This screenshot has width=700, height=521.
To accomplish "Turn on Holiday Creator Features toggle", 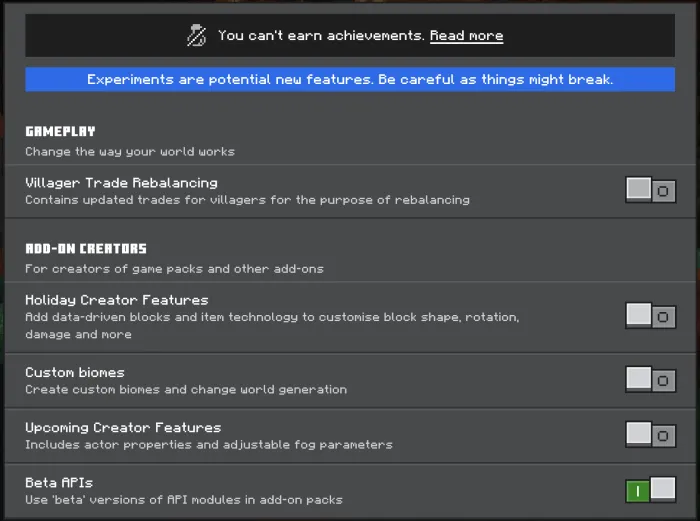I will click(x=650, y=316).
